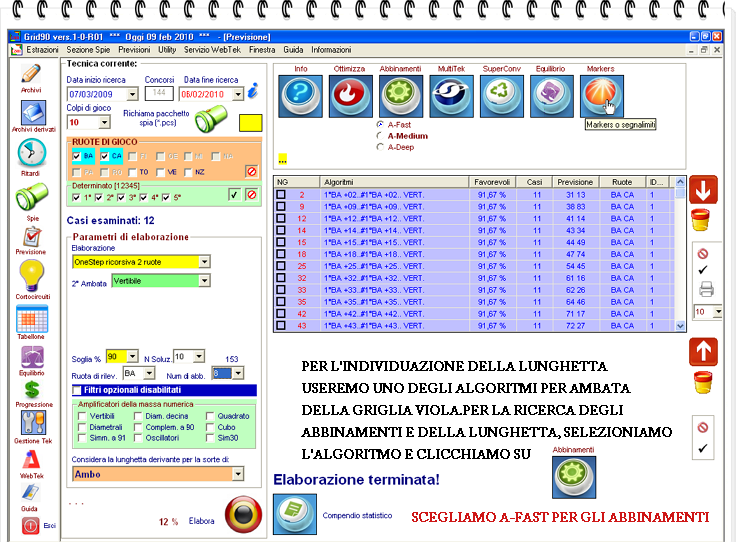This screenshot has height=542, width=736.
Task: Click the Richiama pacchetto spia flashlight
Action: point(211,119)
